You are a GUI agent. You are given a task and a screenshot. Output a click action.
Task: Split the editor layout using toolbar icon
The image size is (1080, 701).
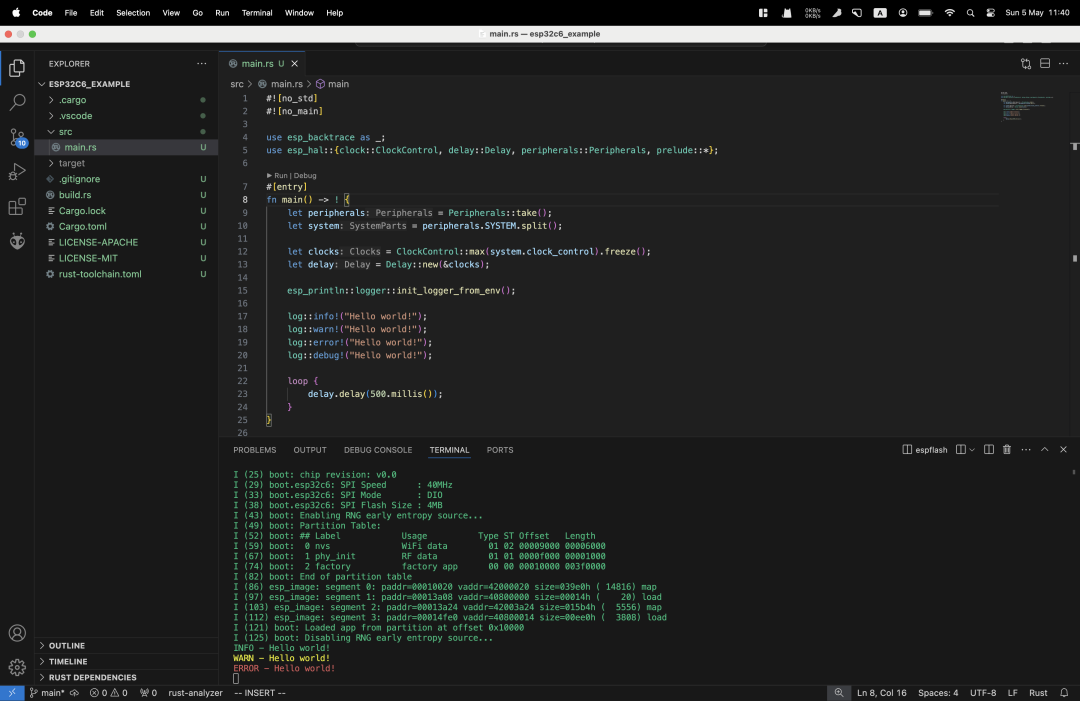pyautogui.click(x=1045, y=63)
